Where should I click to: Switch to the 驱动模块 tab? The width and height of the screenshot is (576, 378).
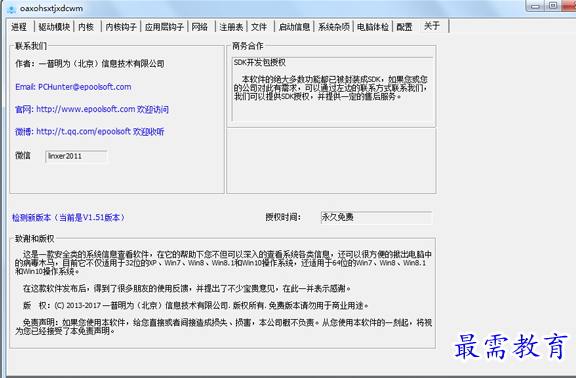54,27
